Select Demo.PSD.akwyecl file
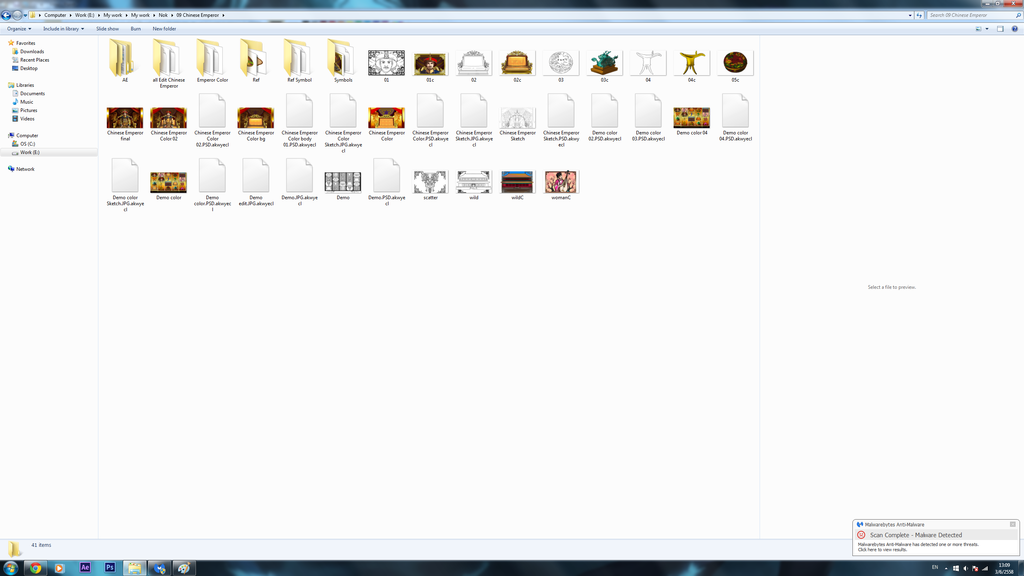The image size is (1024, 576). [387, 182]
